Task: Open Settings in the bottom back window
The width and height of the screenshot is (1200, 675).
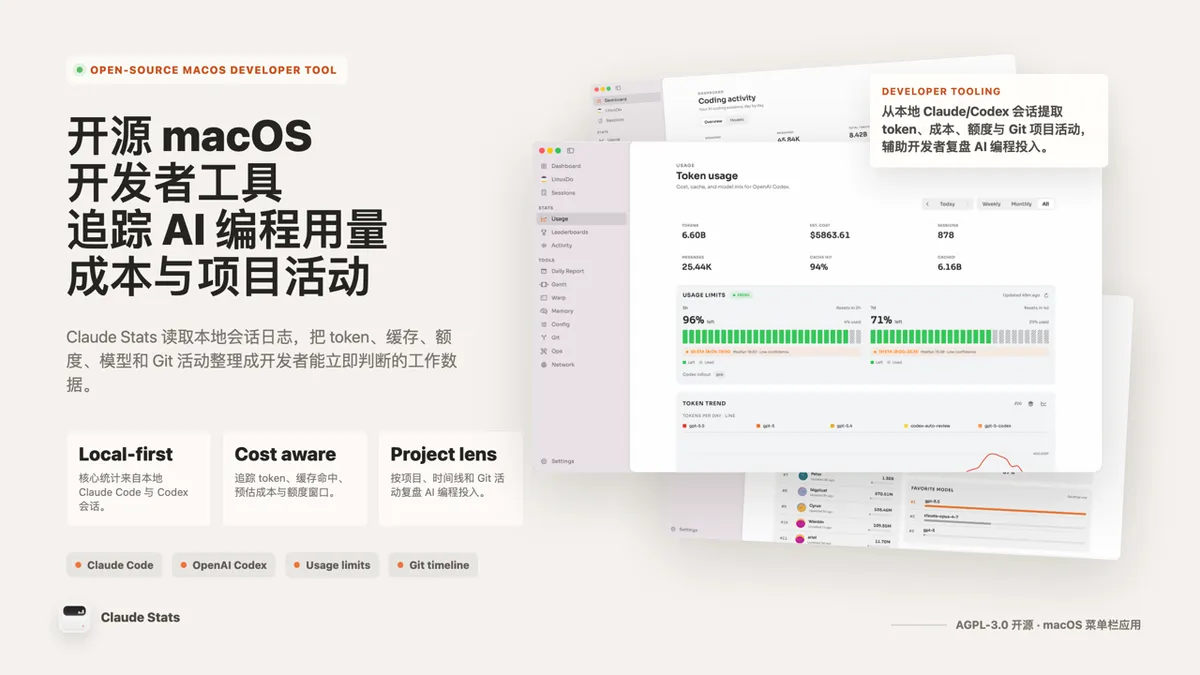Action: [x=684, y=529]
